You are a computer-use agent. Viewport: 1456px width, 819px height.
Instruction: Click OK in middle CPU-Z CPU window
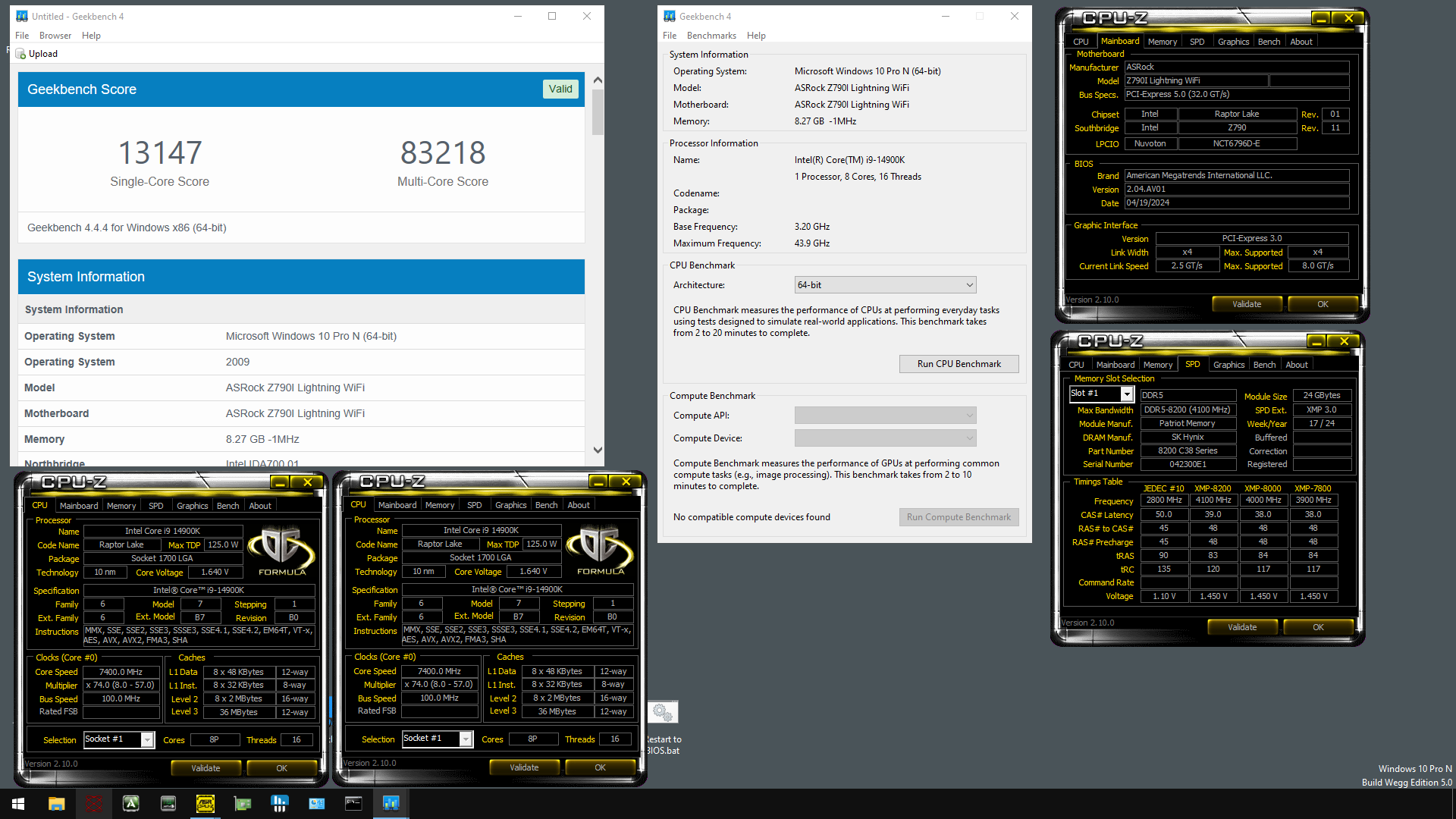(x=600, y=767)
